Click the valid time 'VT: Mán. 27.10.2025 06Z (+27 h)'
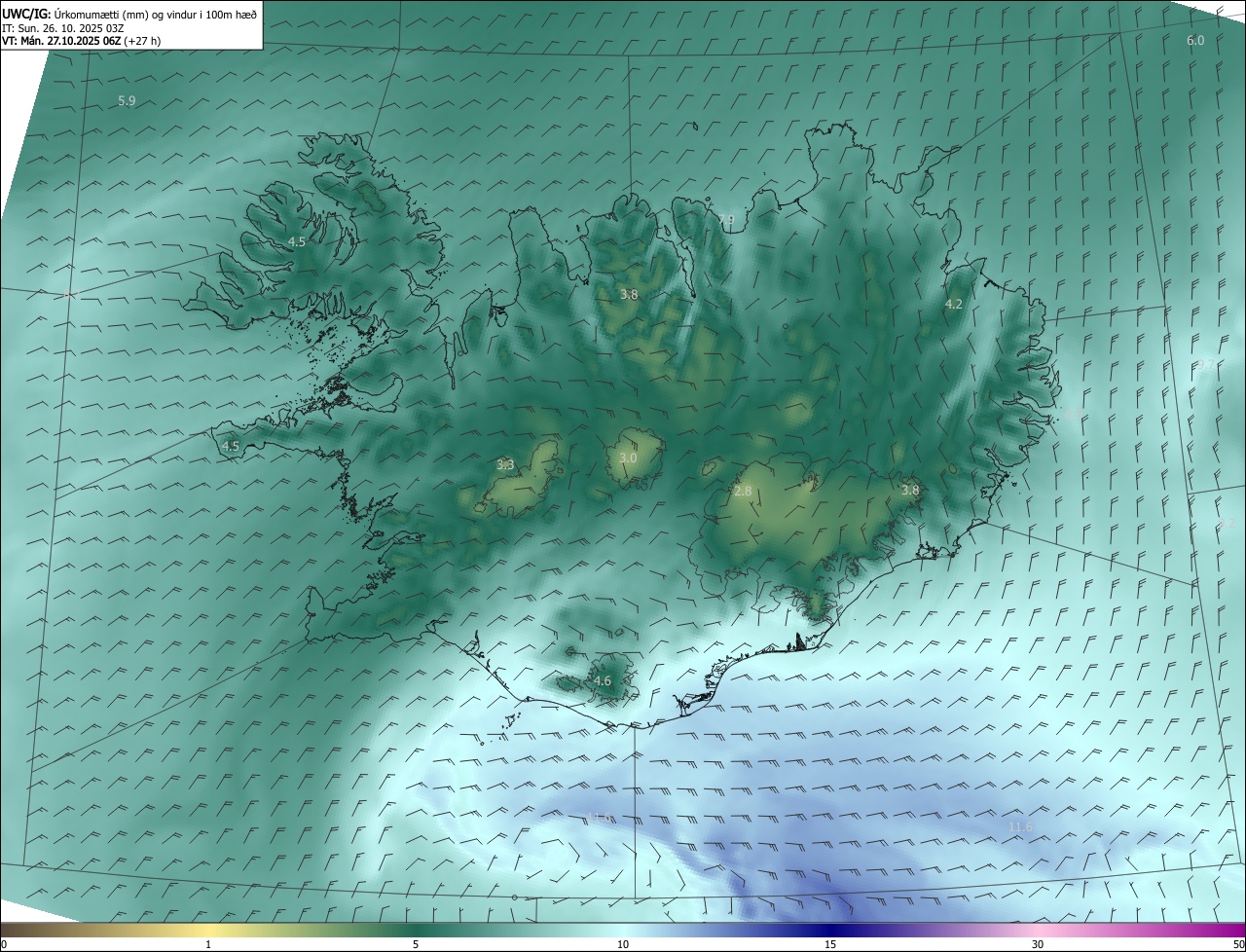Image resolution: width=1246 pixels, height=952 pixels. pos(81,41)
